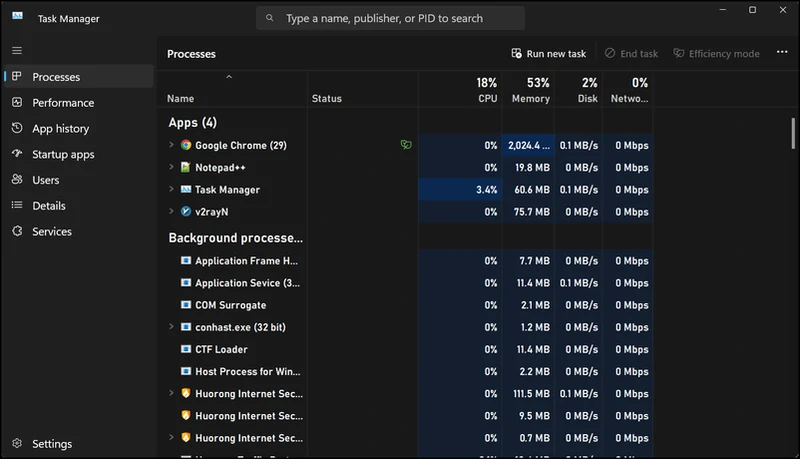Switch to the Details tab

49,206
